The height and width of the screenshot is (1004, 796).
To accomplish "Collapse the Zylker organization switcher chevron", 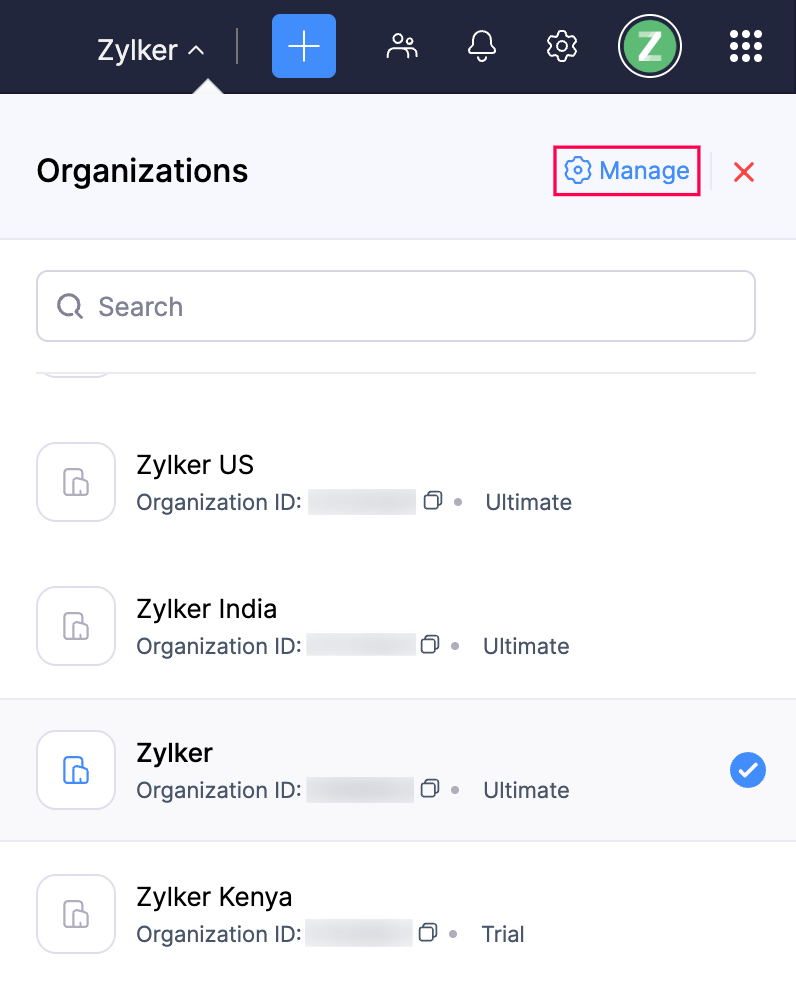I will click(x=196, y=48).
